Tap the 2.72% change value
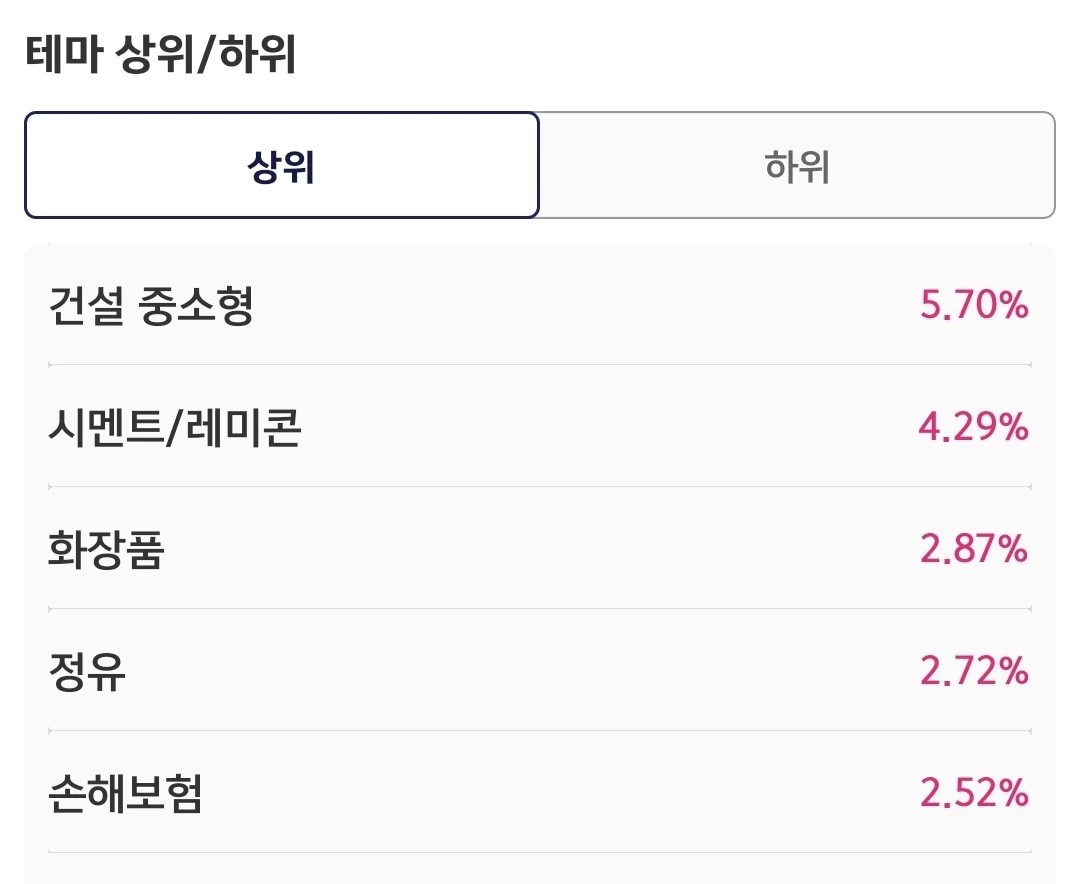The width and height of the screenshot is (1080, 884). click(974, 671)
